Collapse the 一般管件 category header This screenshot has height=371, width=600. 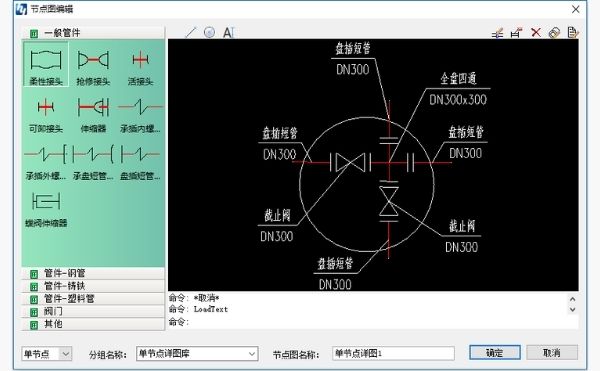coord(93,33)
